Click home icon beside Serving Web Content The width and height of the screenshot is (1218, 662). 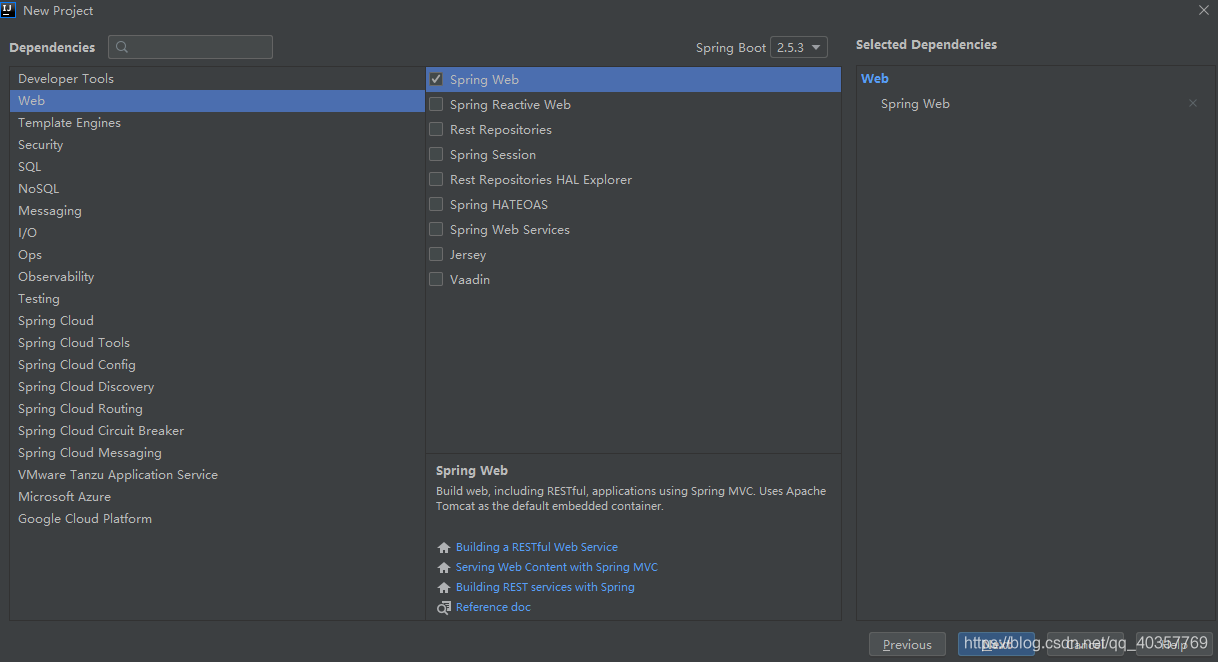(444, 567)
